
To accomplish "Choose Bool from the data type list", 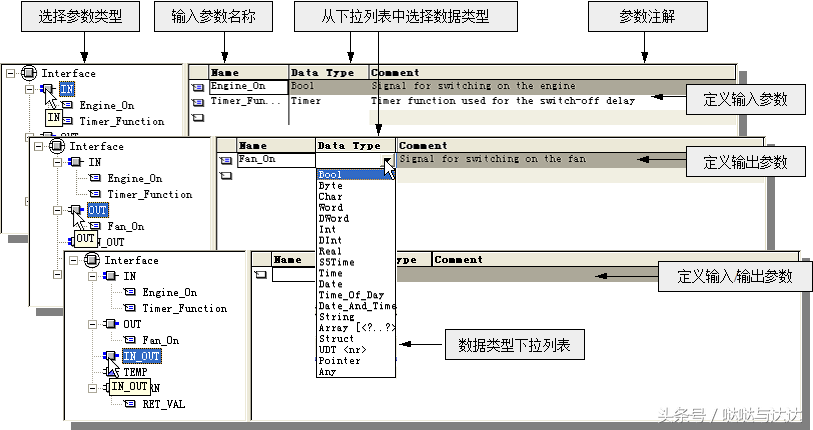I will (356, 175).
